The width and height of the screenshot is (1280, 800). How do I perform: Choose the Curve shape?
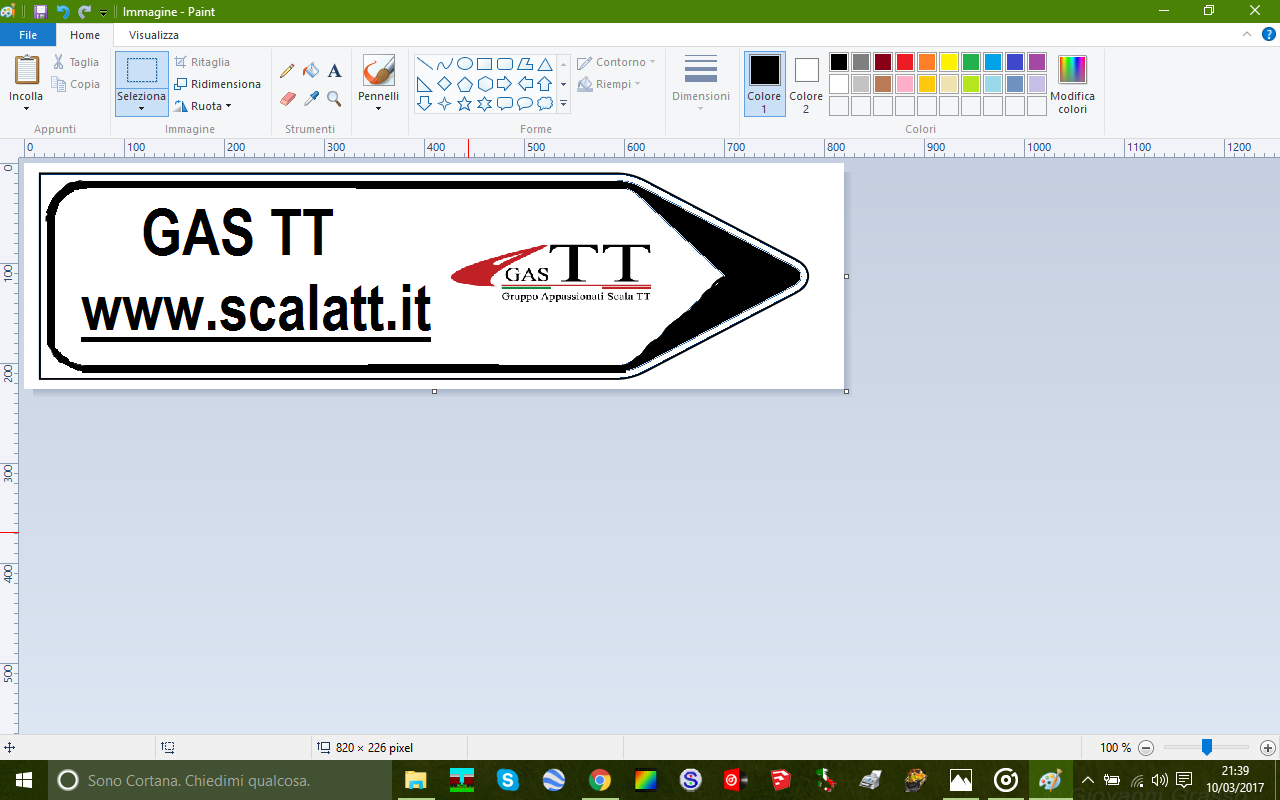[x=444, y=64]
